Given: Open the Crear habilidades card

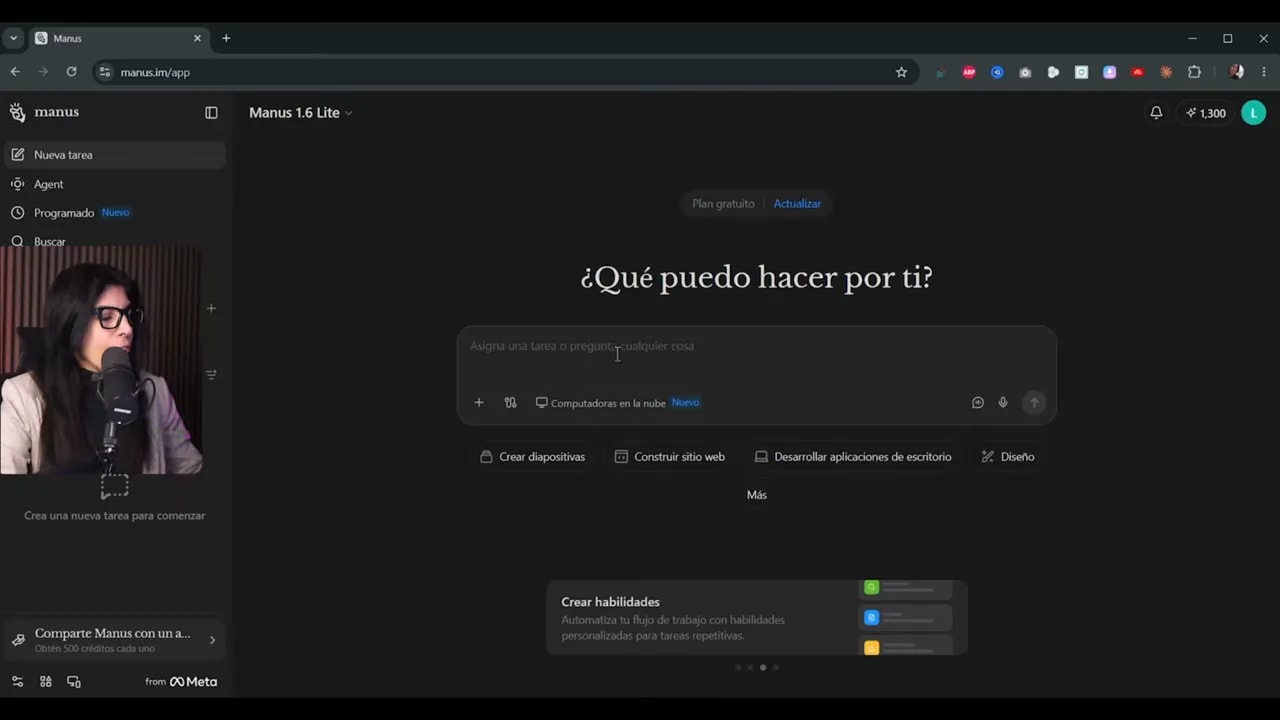Looking at the screenshot, I should click(757, 618).
